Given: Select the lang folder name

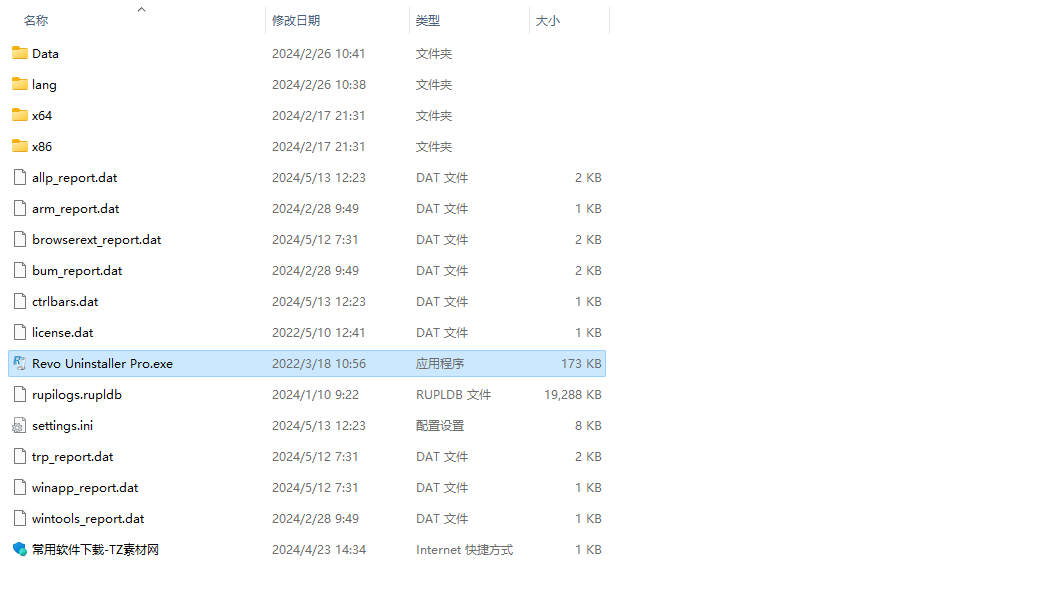Looking at the screenshot, I should tap(44, 84).
